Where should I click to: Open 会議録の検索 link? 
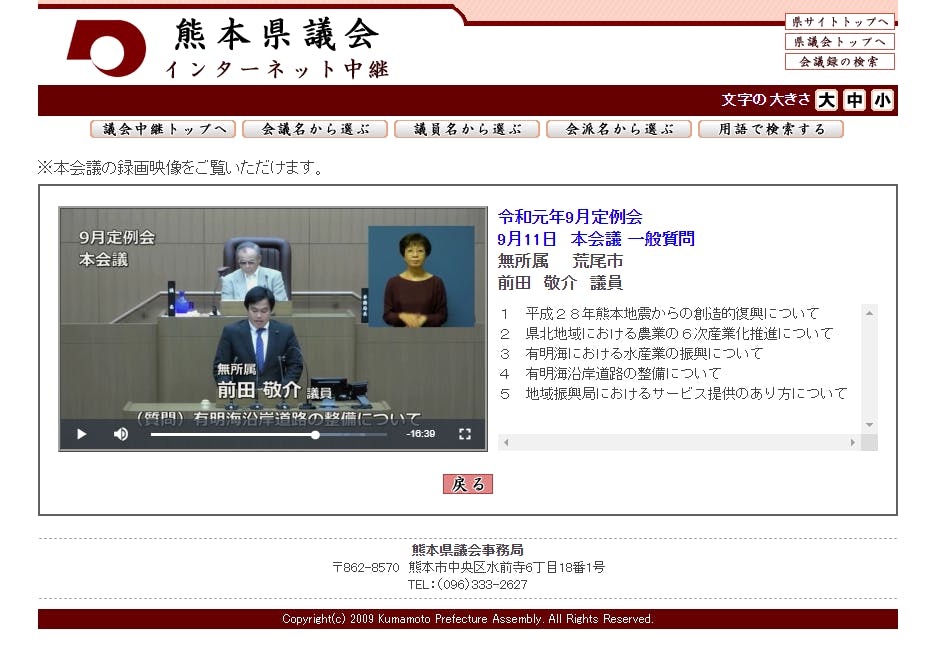[839, 61]
